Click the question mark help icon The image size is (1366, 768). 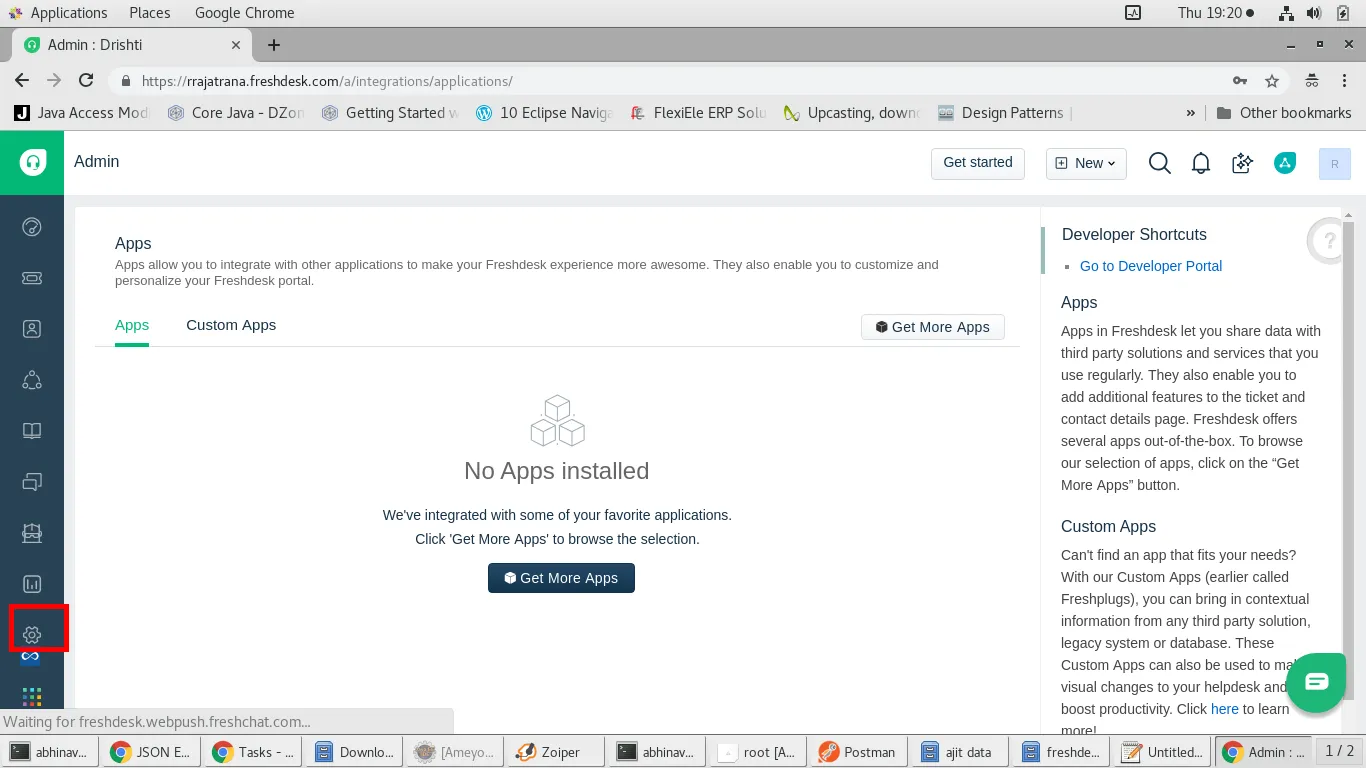coord(1328,240)
